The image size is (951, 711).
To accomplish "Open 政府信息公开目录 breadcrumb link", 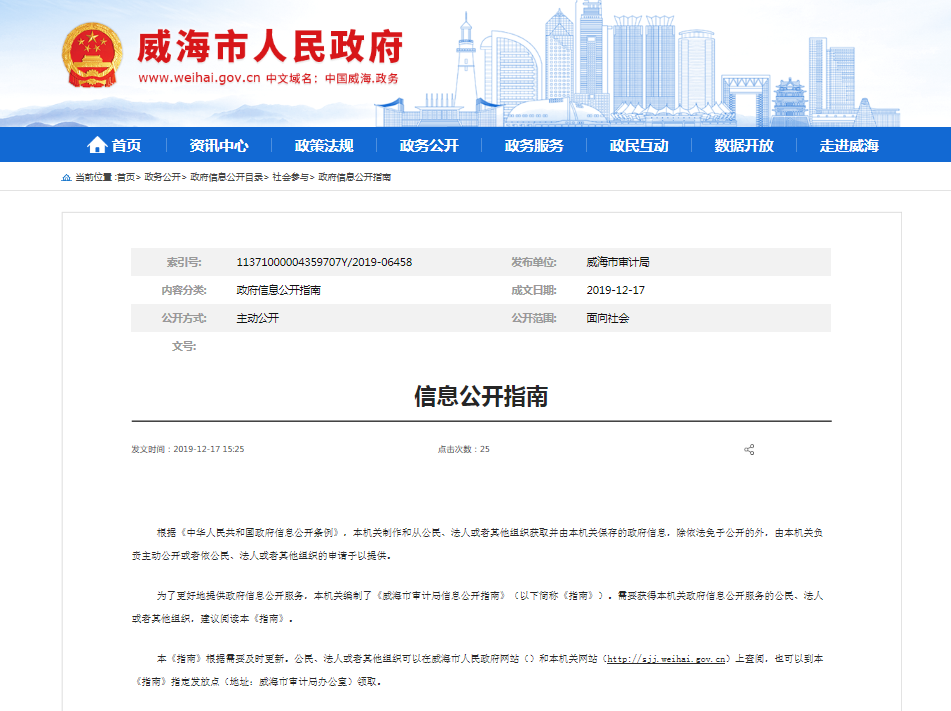I will click(227, 177).
